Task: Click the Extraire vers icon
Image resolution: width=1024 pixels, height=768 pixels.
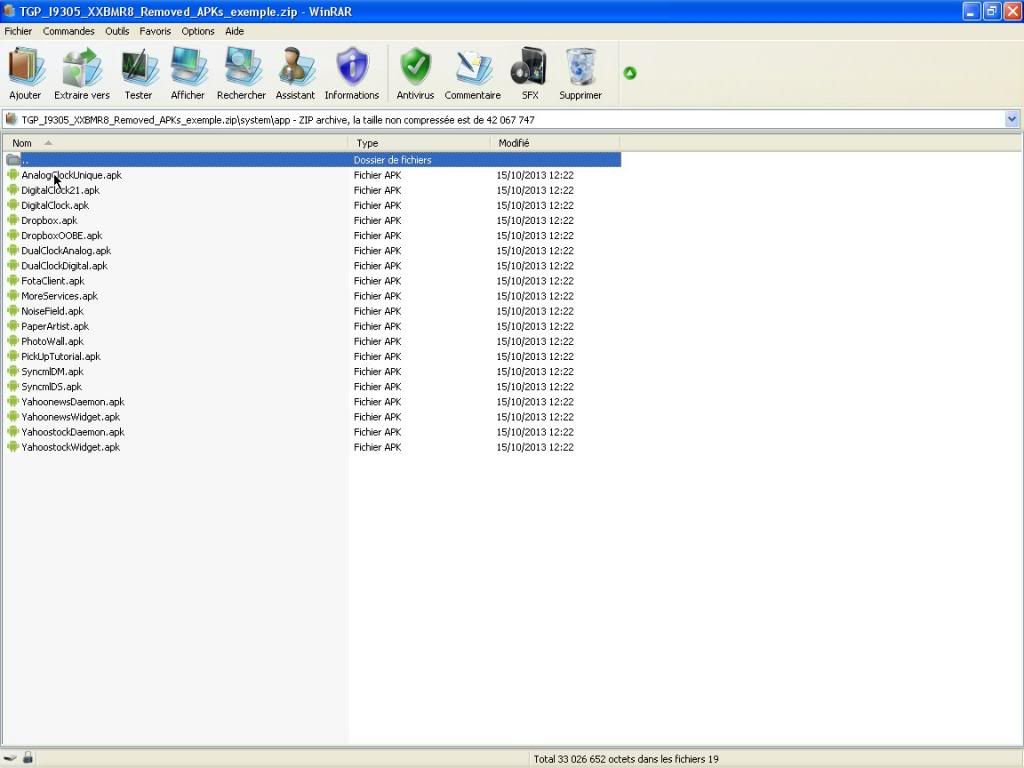Action: [82, 73]
